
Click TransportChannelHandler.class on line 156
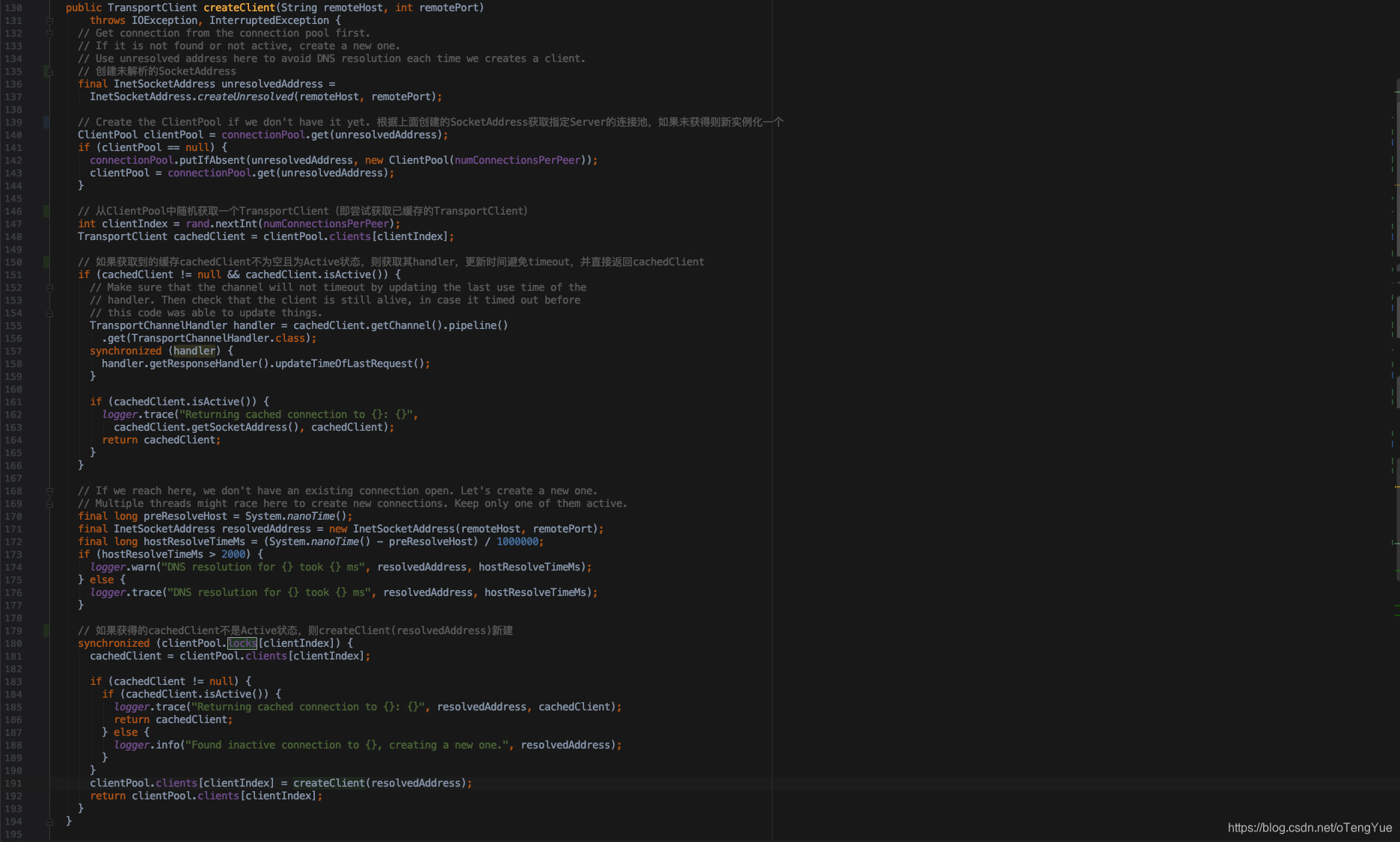click(218, 338)
